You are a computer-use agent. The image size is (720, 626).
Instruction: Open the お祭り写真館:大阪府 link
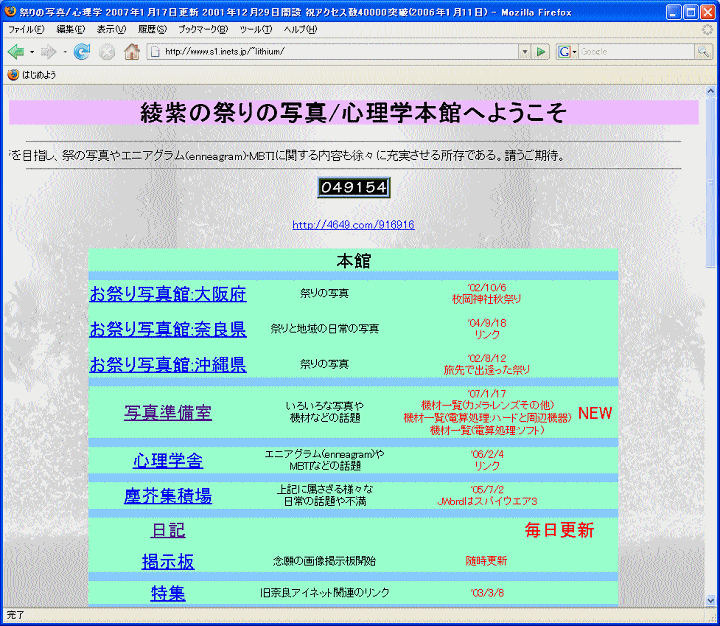167,294
